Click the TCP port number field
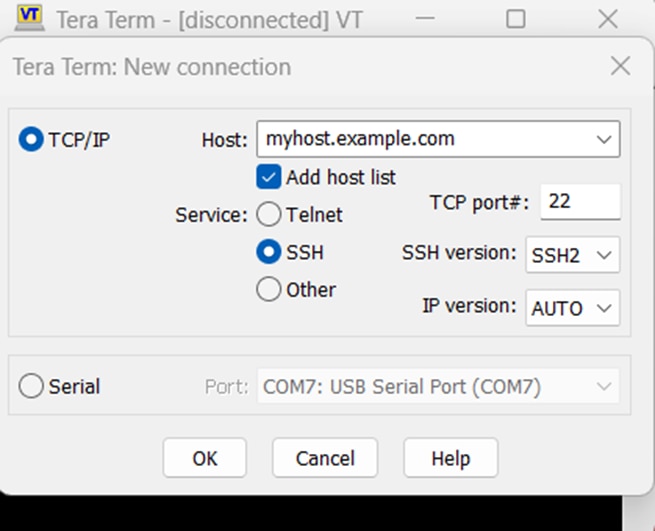This screenshot has height=531, width=655. tap(579, 202)
